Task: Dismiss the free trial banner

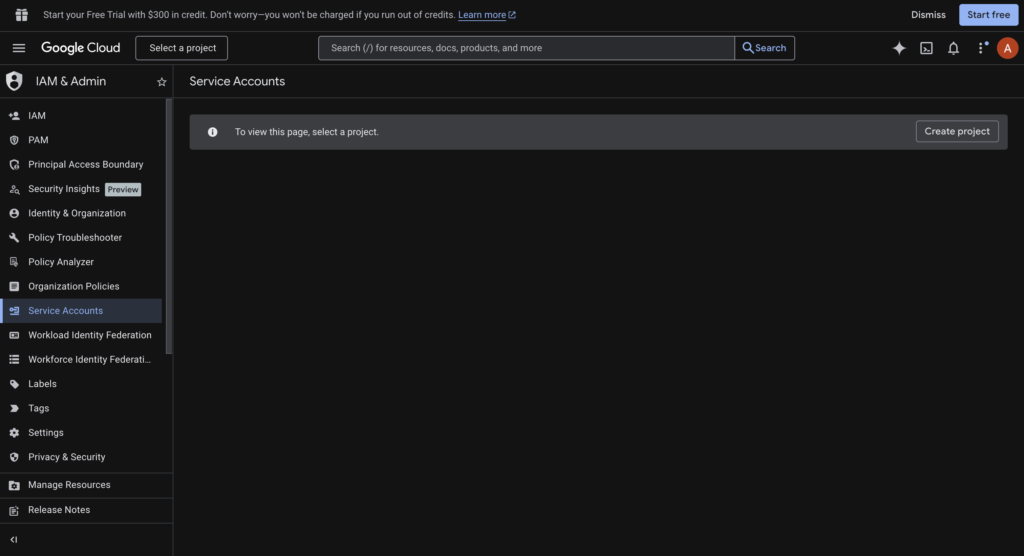Action: click(928, 15)
